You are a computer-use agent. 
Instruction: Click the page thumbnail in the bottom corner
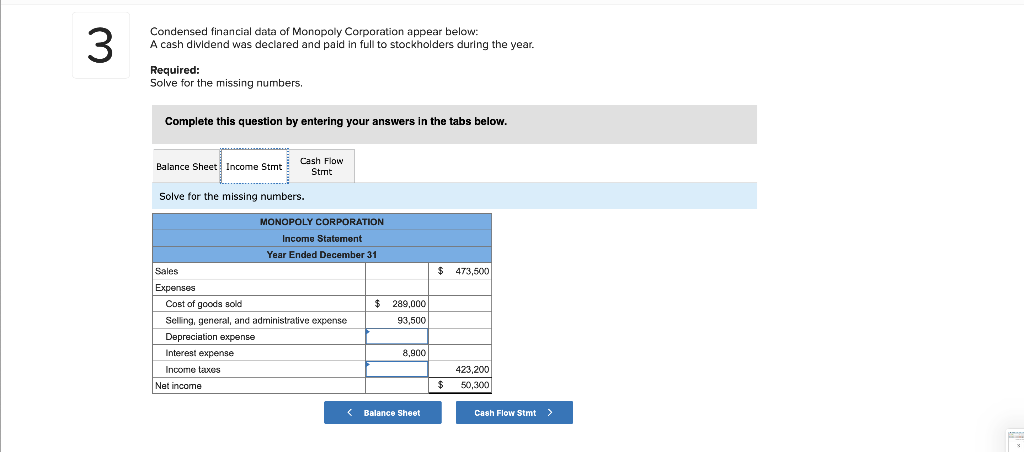1014,440
